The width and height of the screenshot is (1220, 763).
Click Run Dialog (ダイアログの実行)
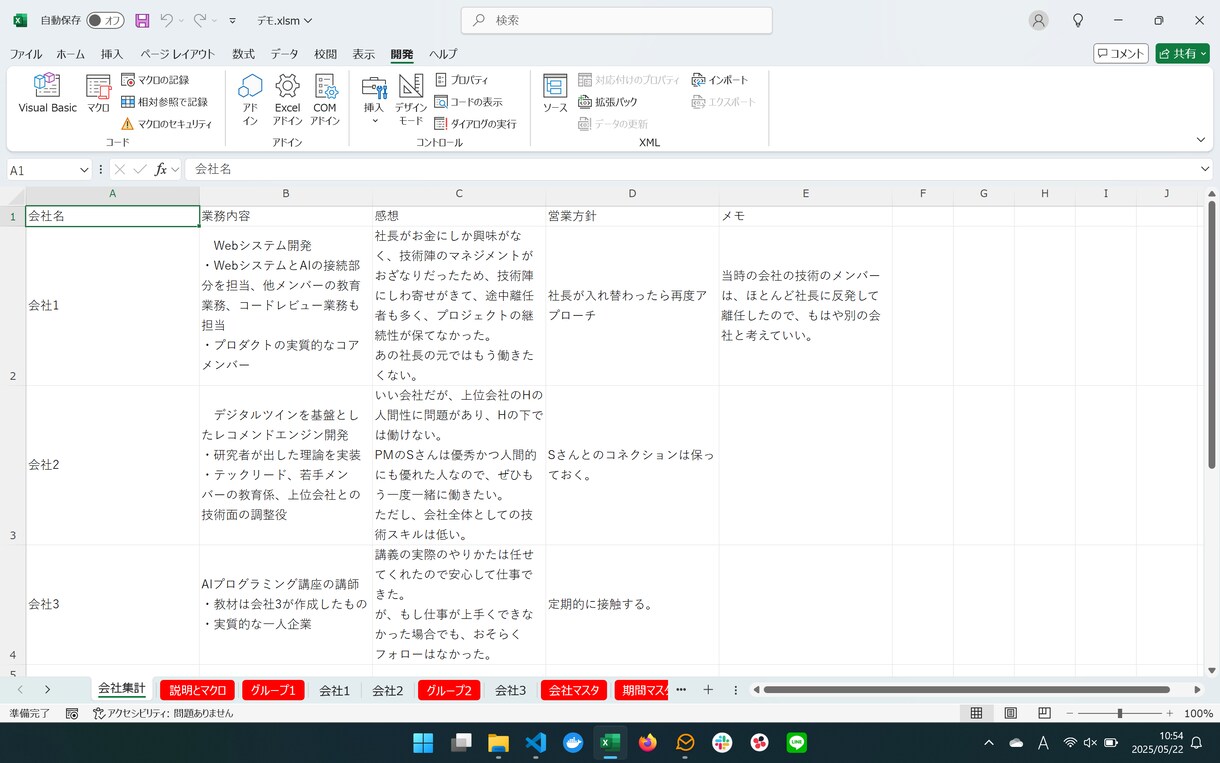click(475, 124)
